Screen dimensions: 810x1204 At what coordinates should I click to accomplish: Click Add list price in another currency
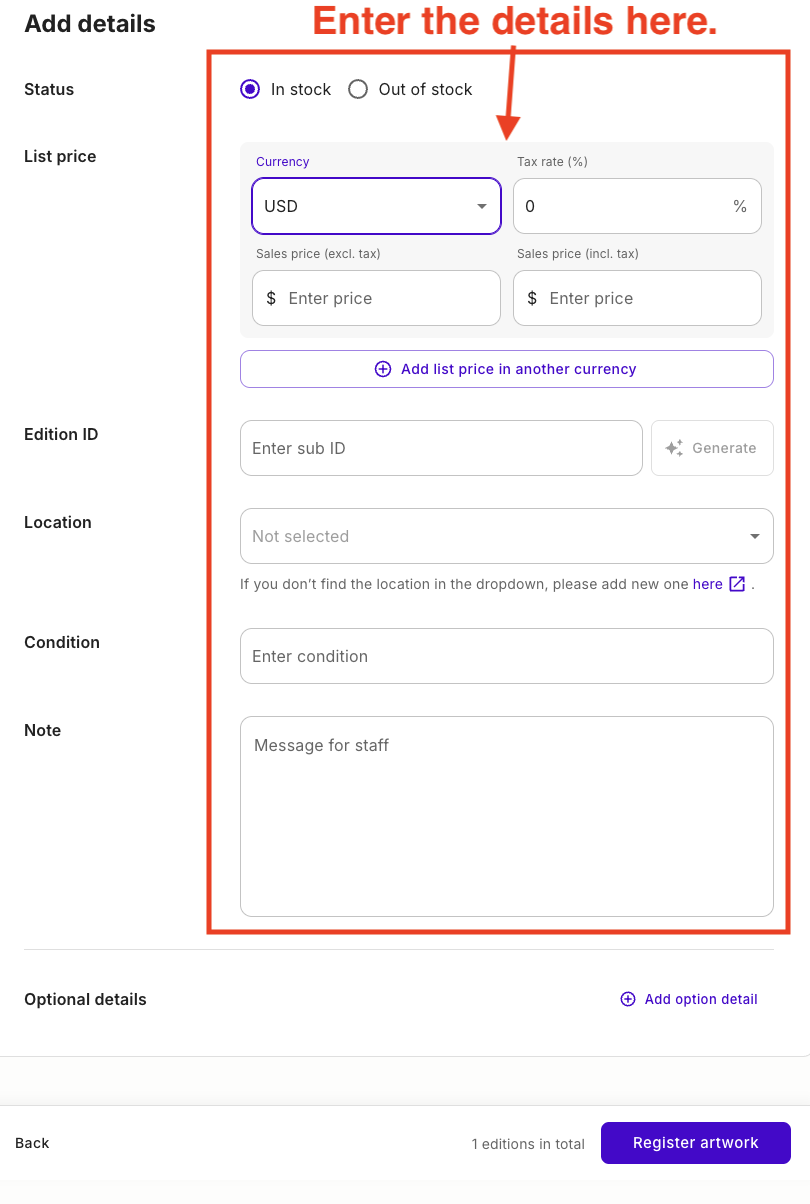[507, 369]
